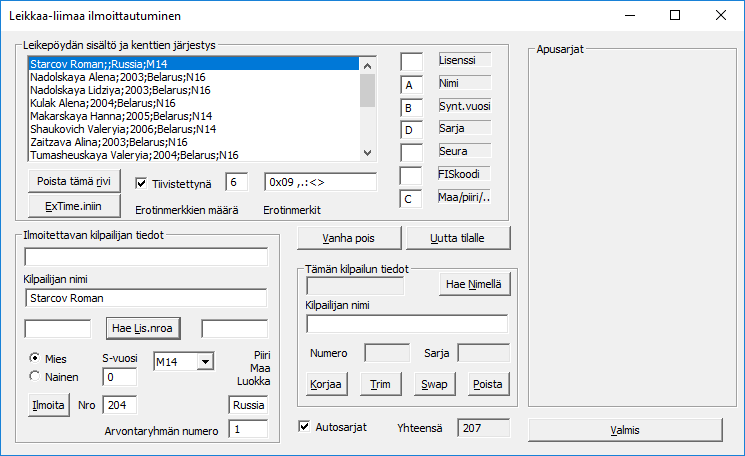The width and height of the screenshot is (745, 456).
Task: Click the Hae Nimellä button
Action: [x=473, y=285]
